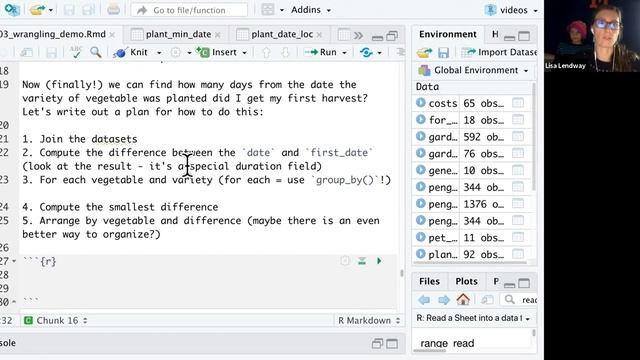Select the Files tab
Screen dimensions: 640x360
[429, 281]
